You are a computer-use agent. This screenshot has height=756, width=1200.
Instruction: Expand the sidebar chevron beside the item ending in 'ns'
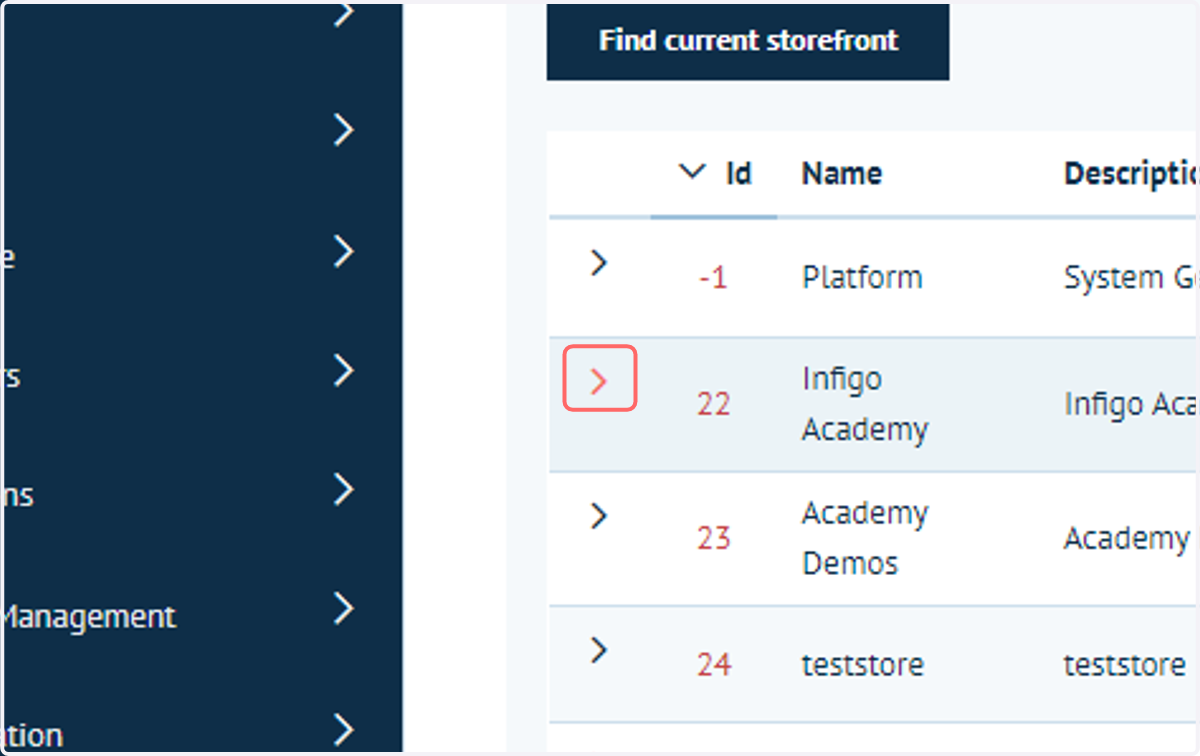point(344,490)
